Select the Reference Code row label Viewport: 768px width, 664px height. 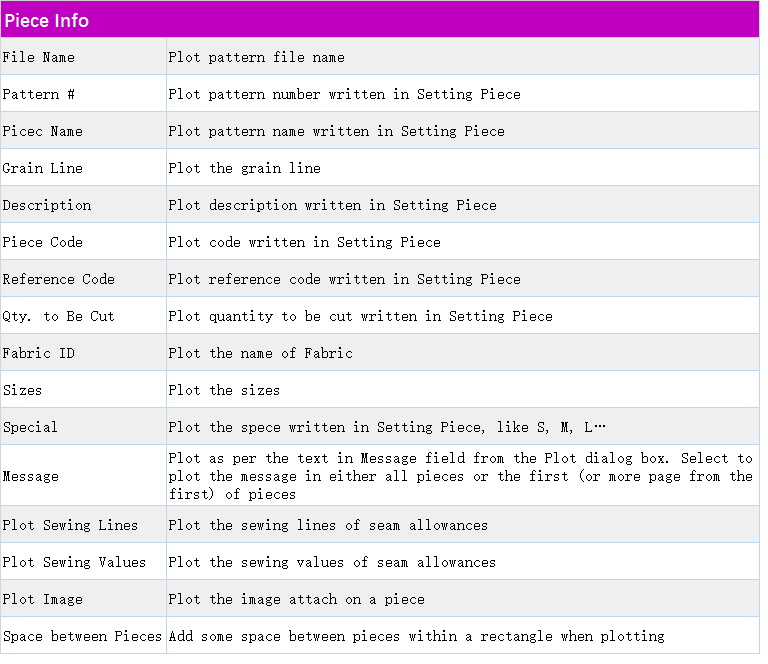point(59,279)
